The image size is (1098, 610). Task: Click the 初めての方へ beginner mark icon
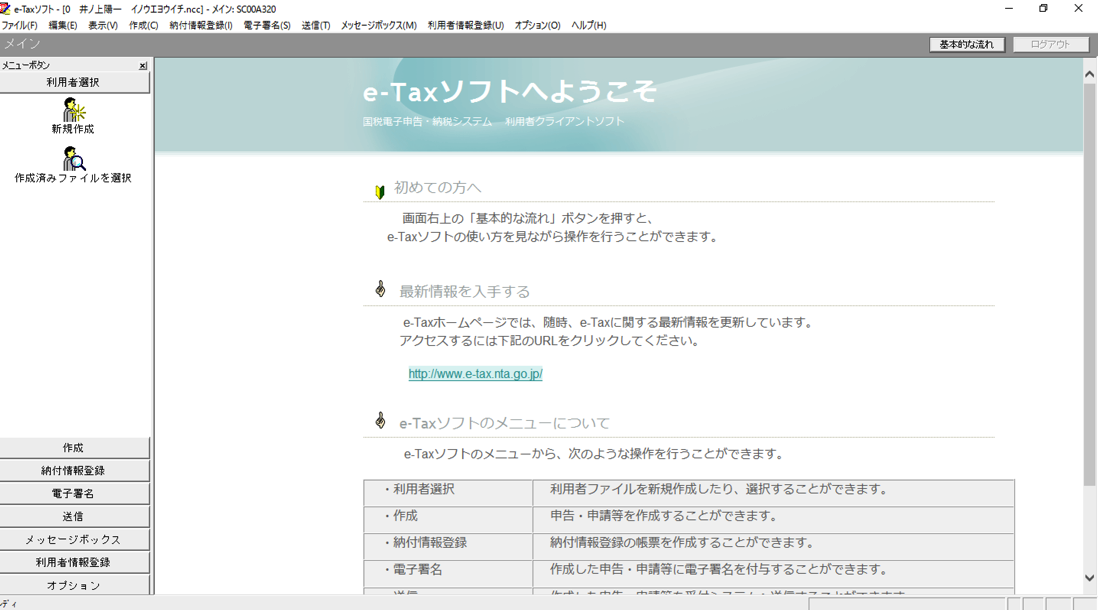coord(380,192)
